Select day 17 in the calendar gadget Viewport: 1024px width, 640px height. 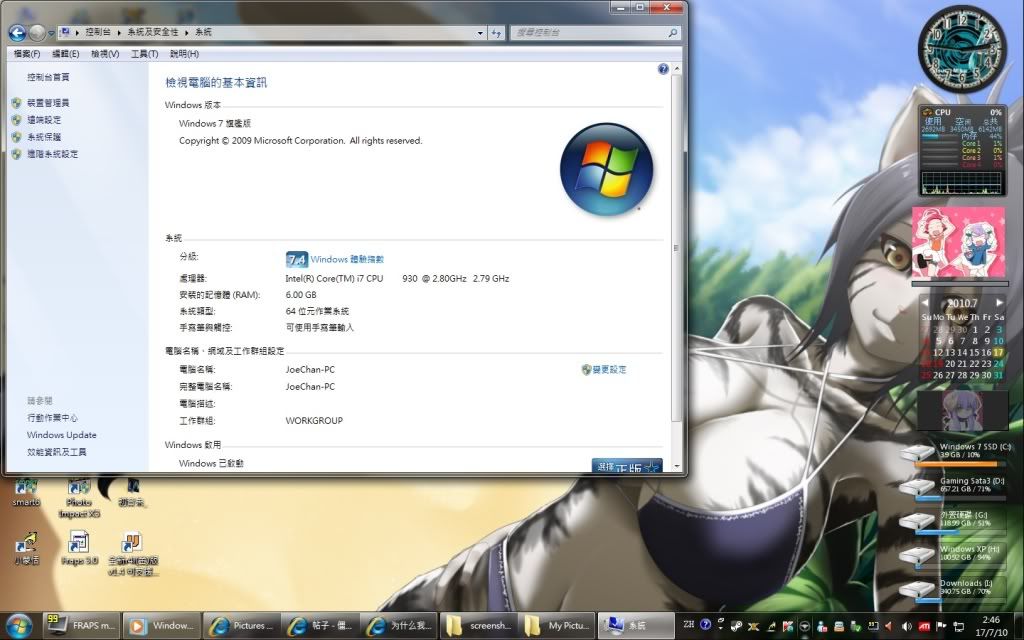coord(998,353)
